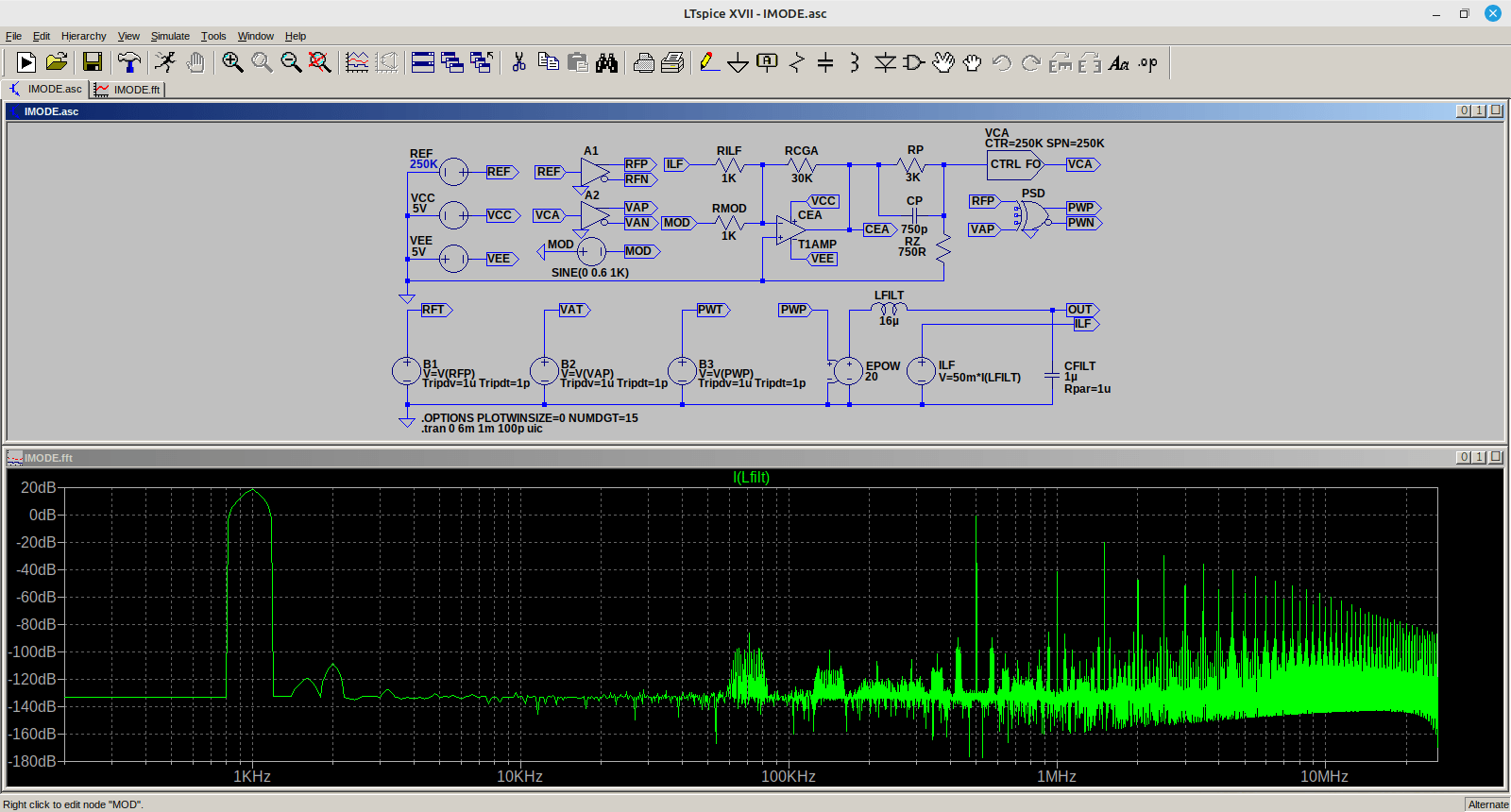Viewport: 1511px width, 812px height.
Task: Click the 20dB vertical axis label
Action: 39,487
